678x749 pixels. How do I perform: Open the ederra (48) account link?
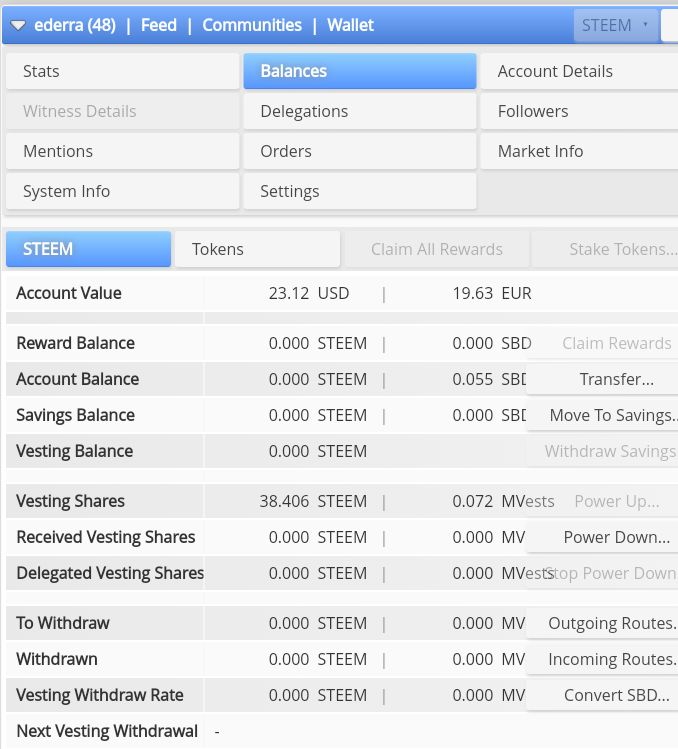click(x=75, y=25)
